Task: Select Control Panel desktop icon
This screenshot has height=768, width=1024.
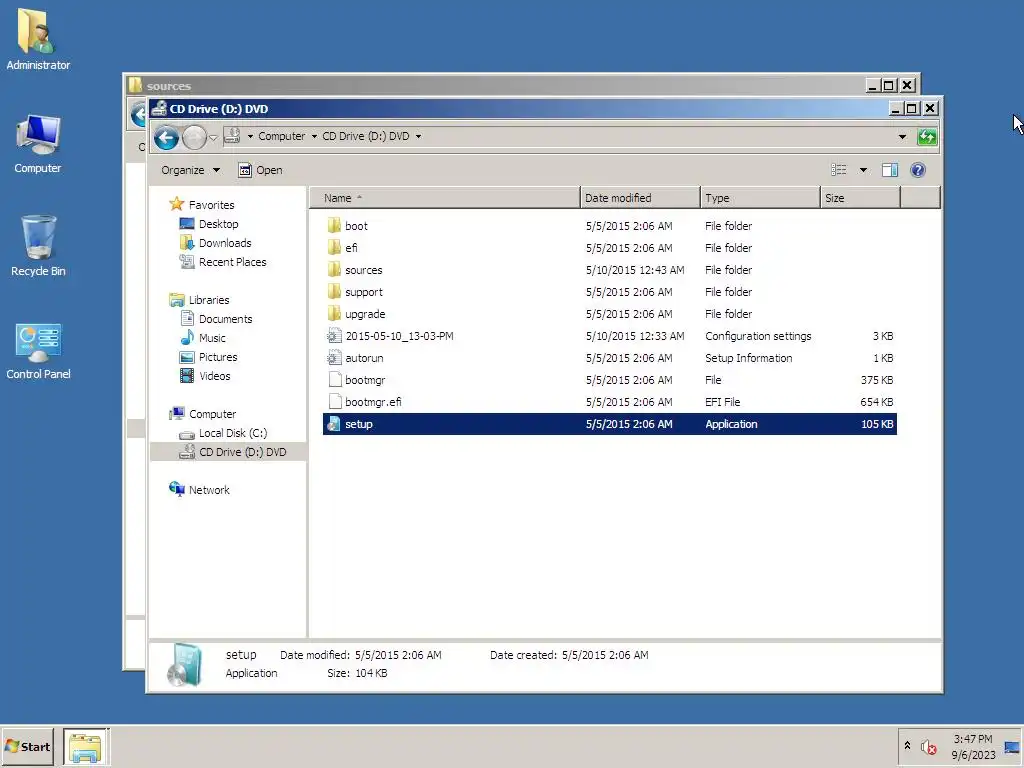Action: pyautogui.click(x=38, y=351)
